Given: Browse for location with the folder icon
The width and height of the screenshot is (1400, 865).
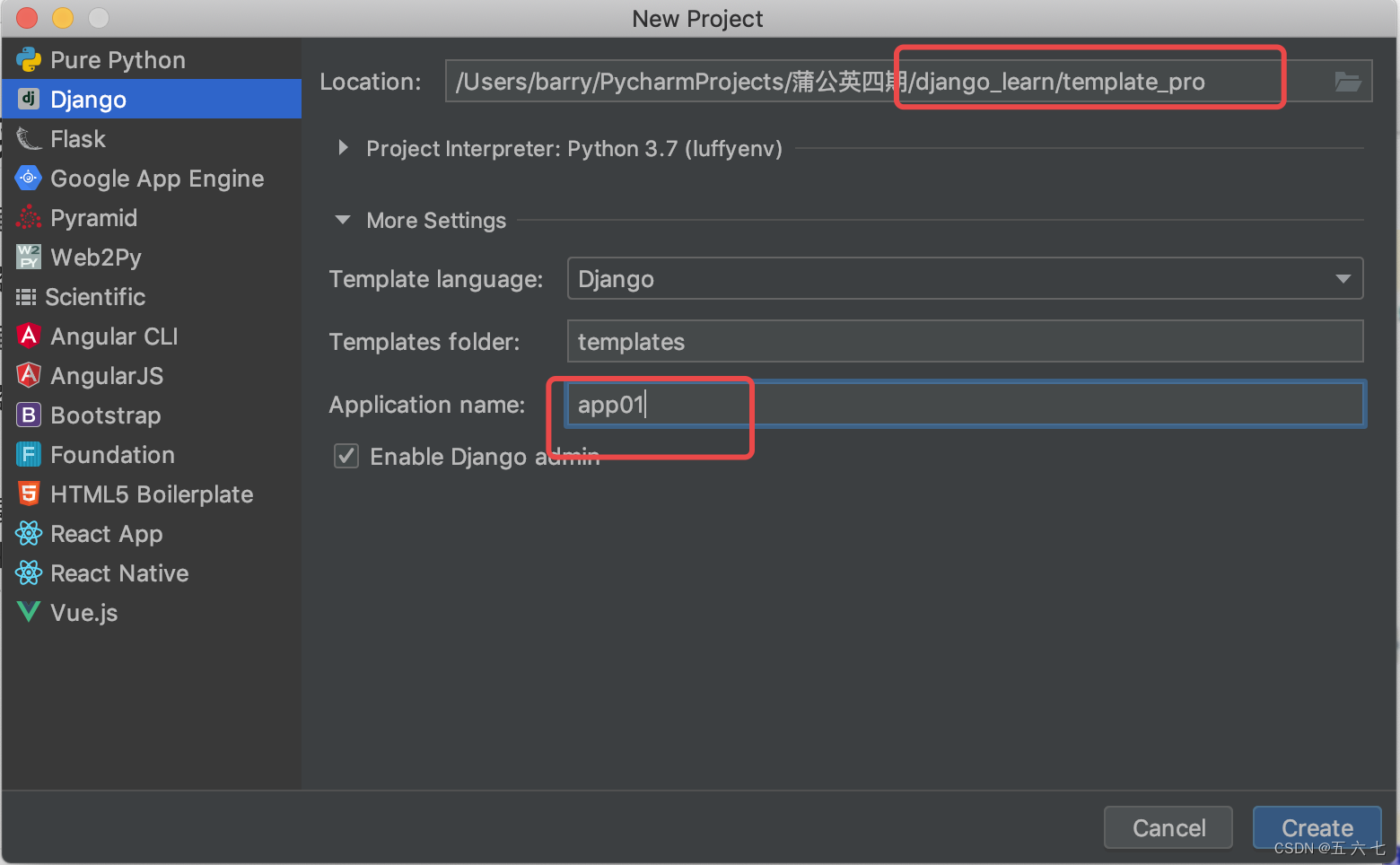Looking at the screenshot, I should coord(1347,82).
